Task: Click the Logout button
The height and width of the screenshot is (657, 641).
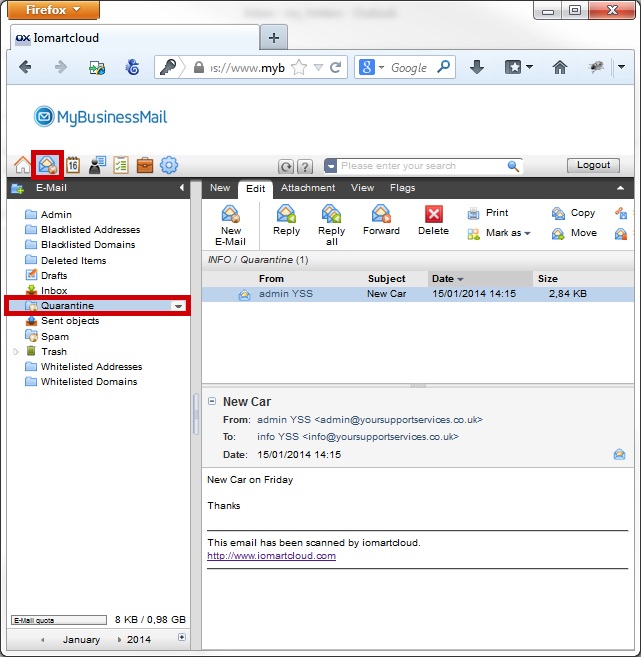Action: click(593, 166)
